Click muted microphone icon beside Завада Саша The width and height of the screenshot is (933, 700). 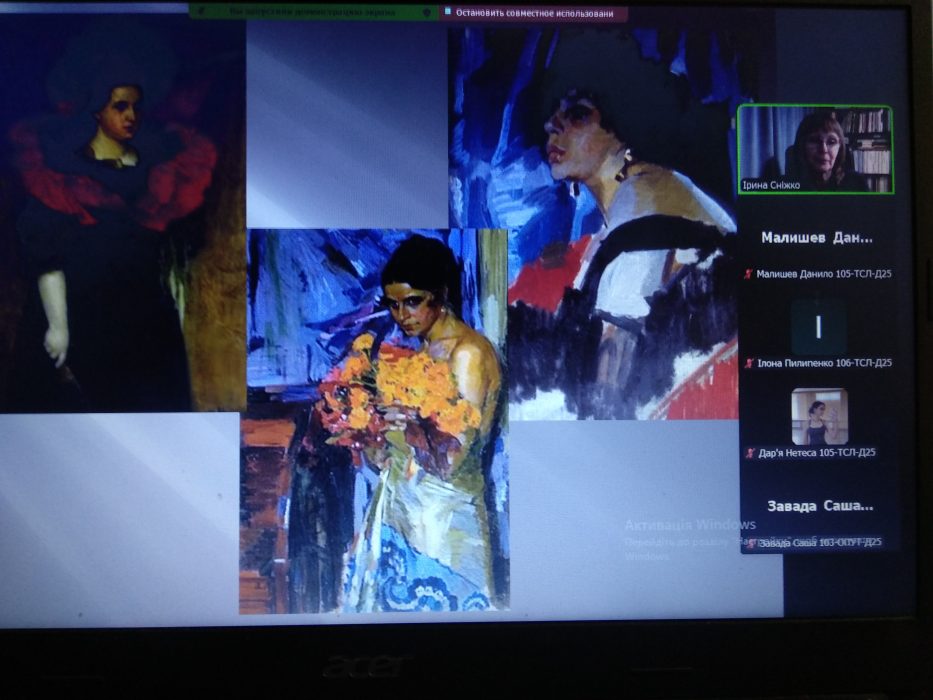pos(747,544)
